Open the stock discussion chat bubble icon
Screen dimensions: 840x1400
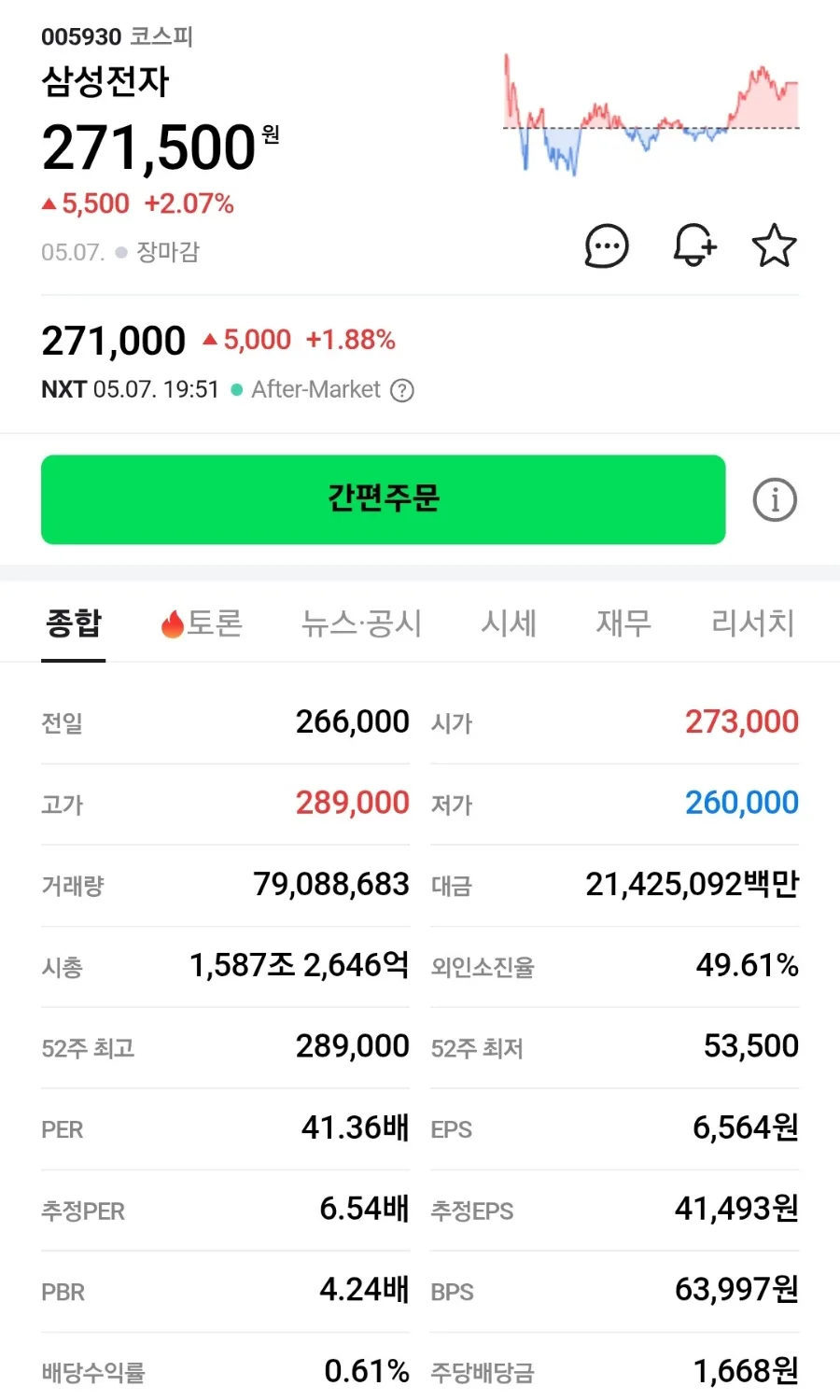tap(607, 246)
